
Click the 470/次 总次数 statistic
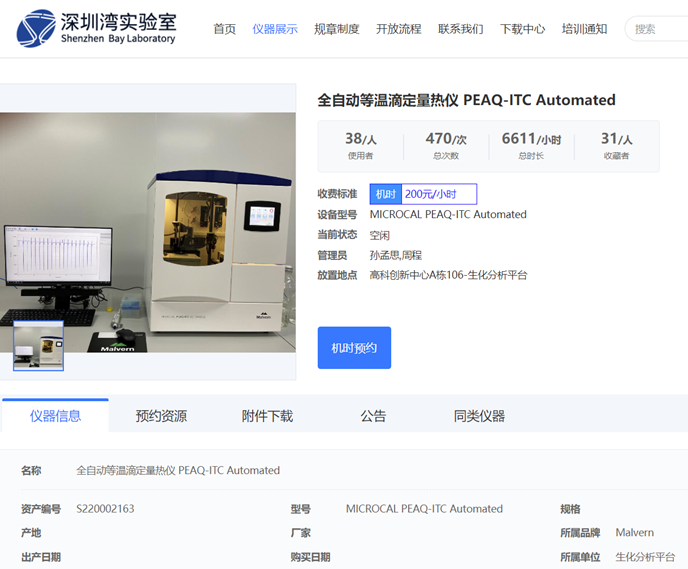pyautogui.click(x=446, y=145)
